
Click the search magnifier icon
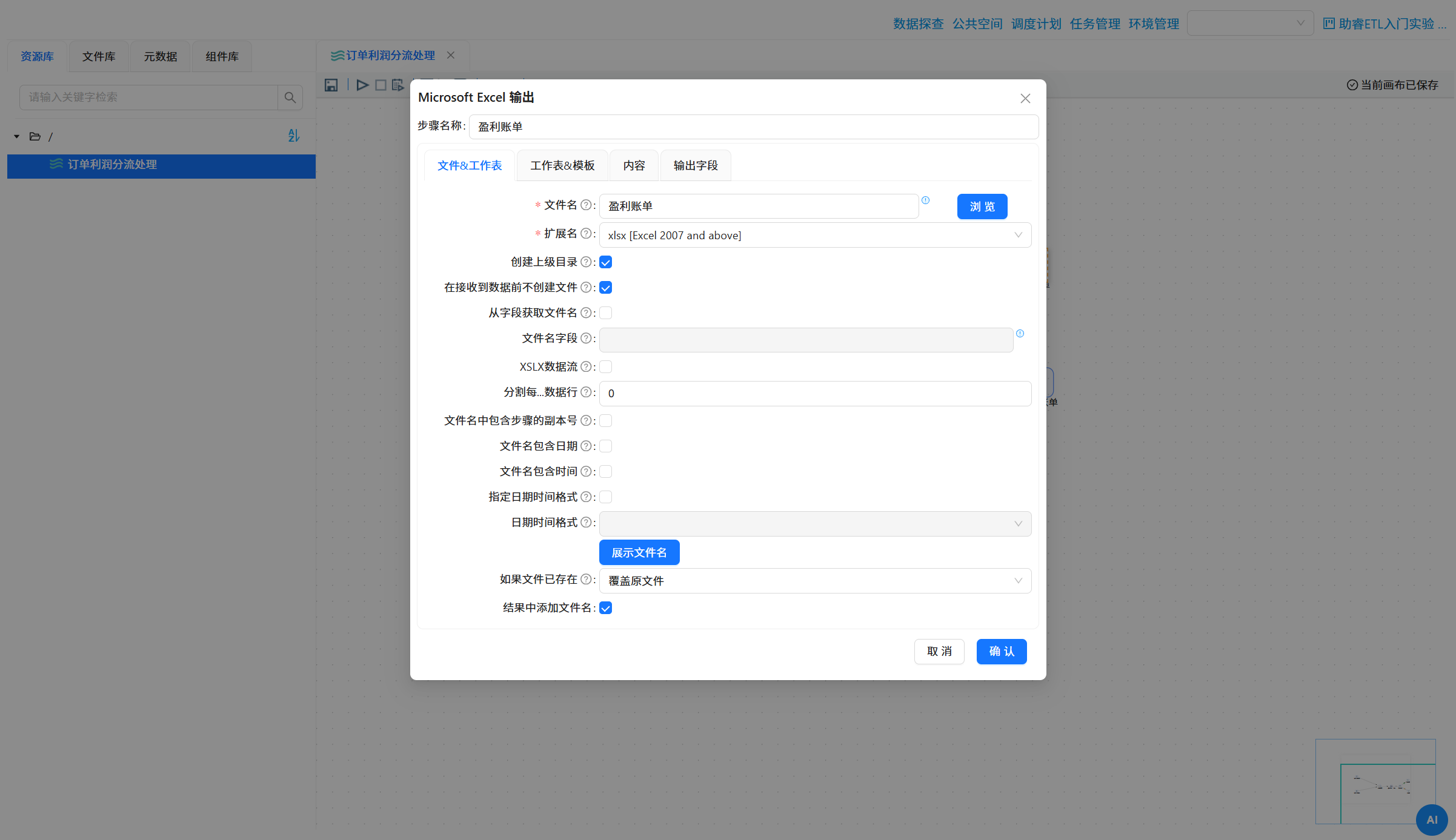pyautogui.click(x=290, y=98)
